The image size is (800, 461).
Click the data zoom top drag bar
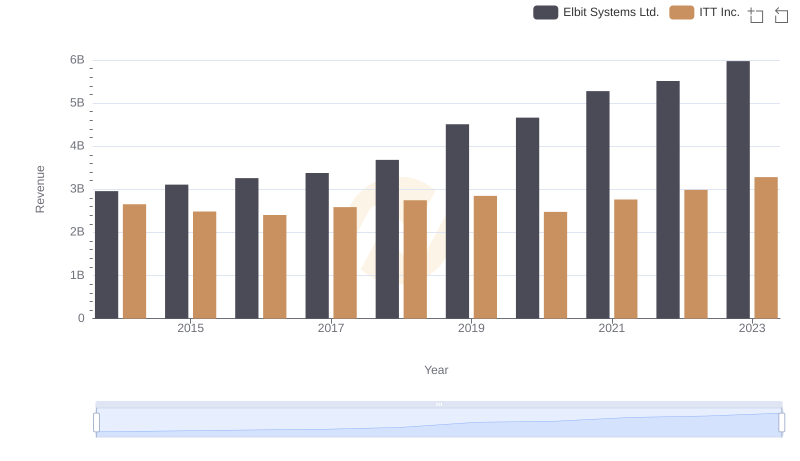tap(439, 404)
